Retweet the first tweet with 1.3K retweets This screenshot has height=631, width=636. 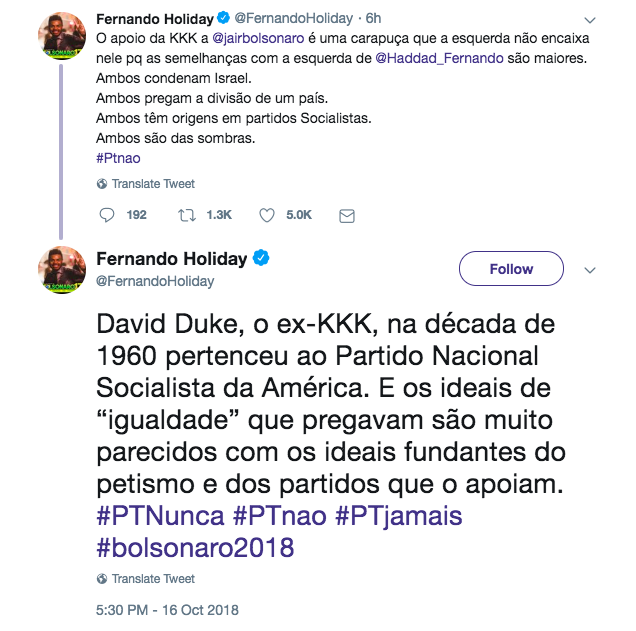point(187,215)
